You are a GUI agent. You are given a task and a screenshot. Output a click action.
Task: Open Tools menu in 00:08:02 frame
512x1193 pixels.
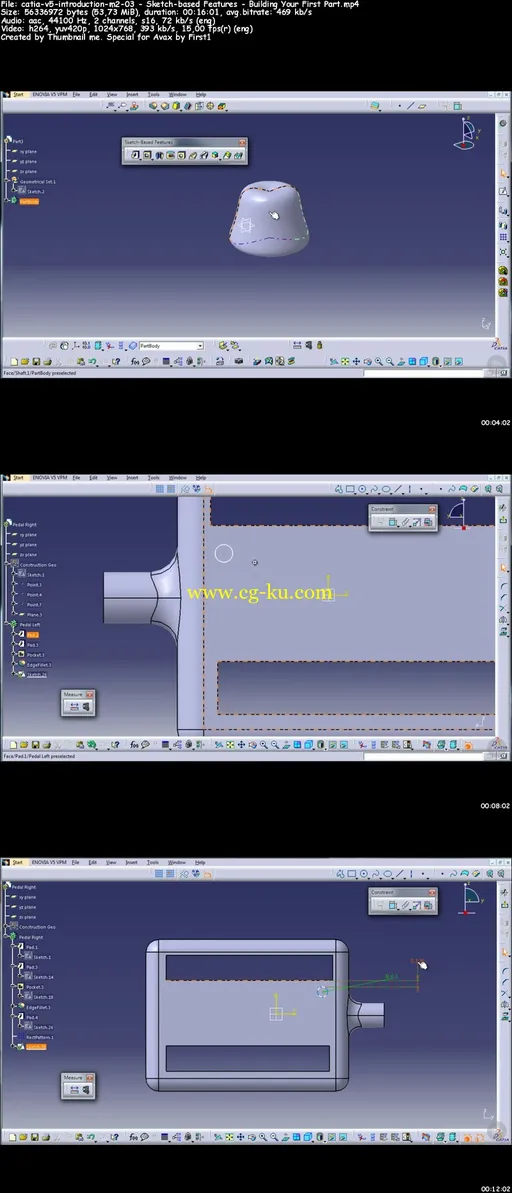click(154, 478)
